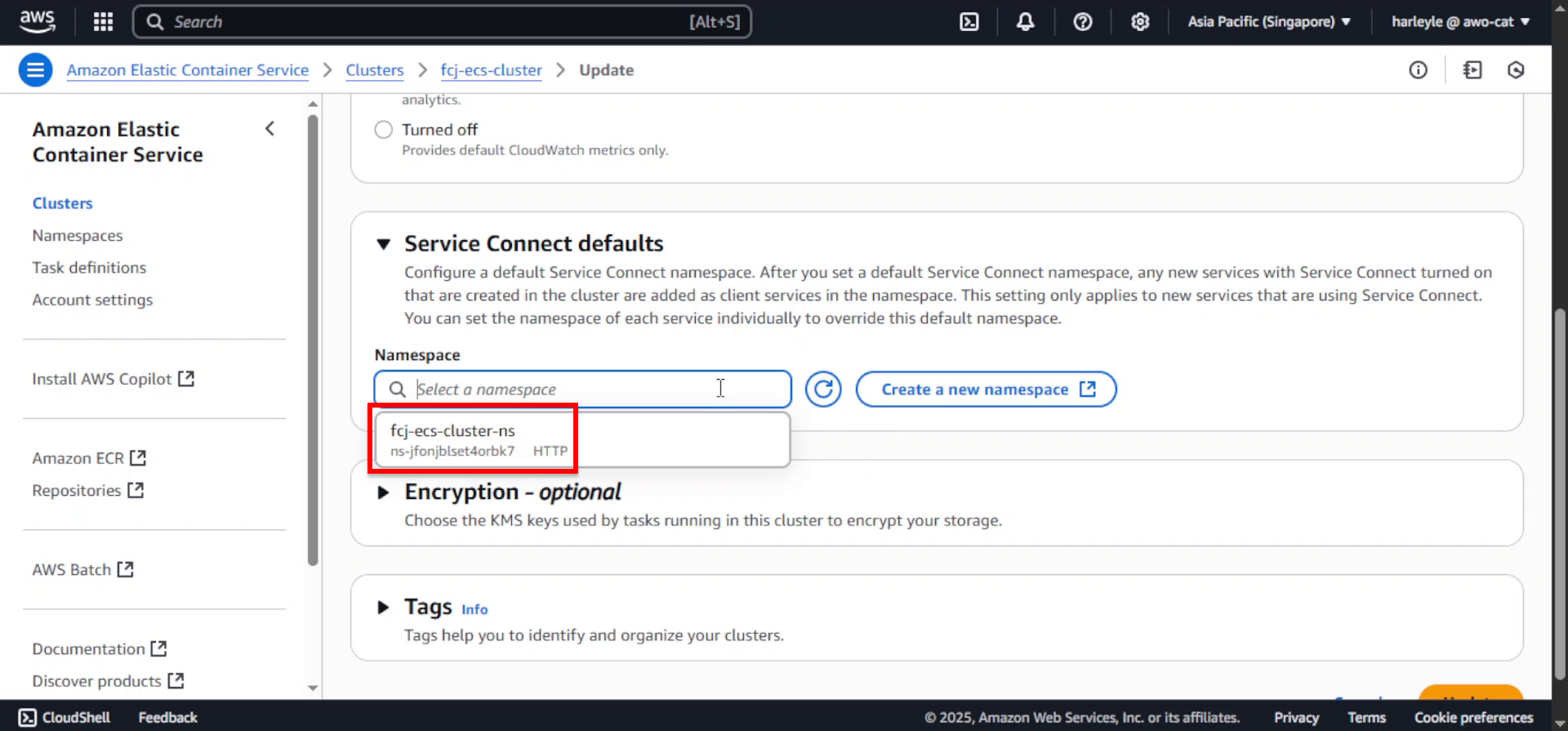Click the sidebar scrollbar down arrow

coord(313,688)
